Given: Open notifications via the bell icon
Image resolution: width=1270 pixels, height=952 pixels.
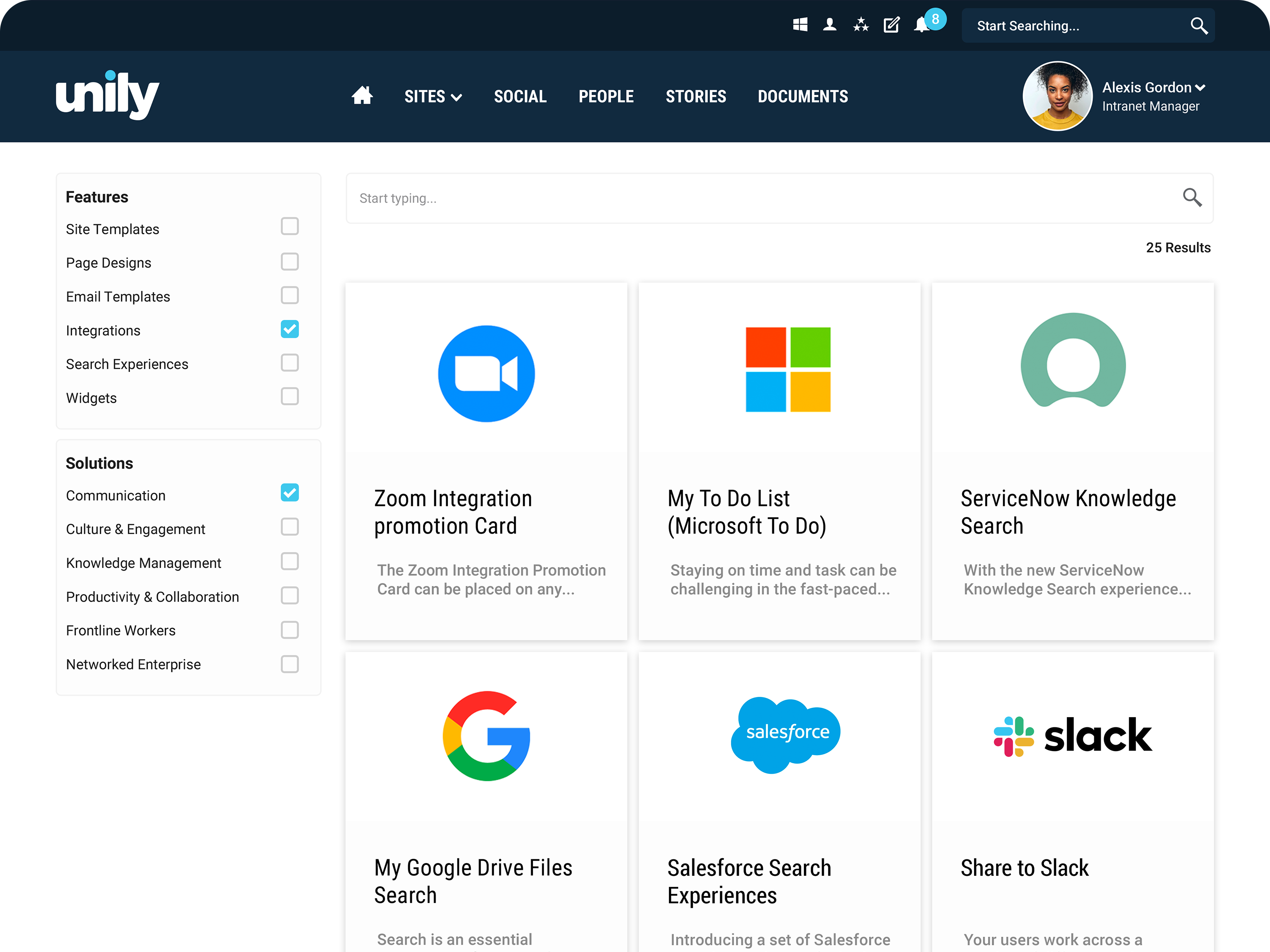Looking at the screenshot, I should pos(922,25).
